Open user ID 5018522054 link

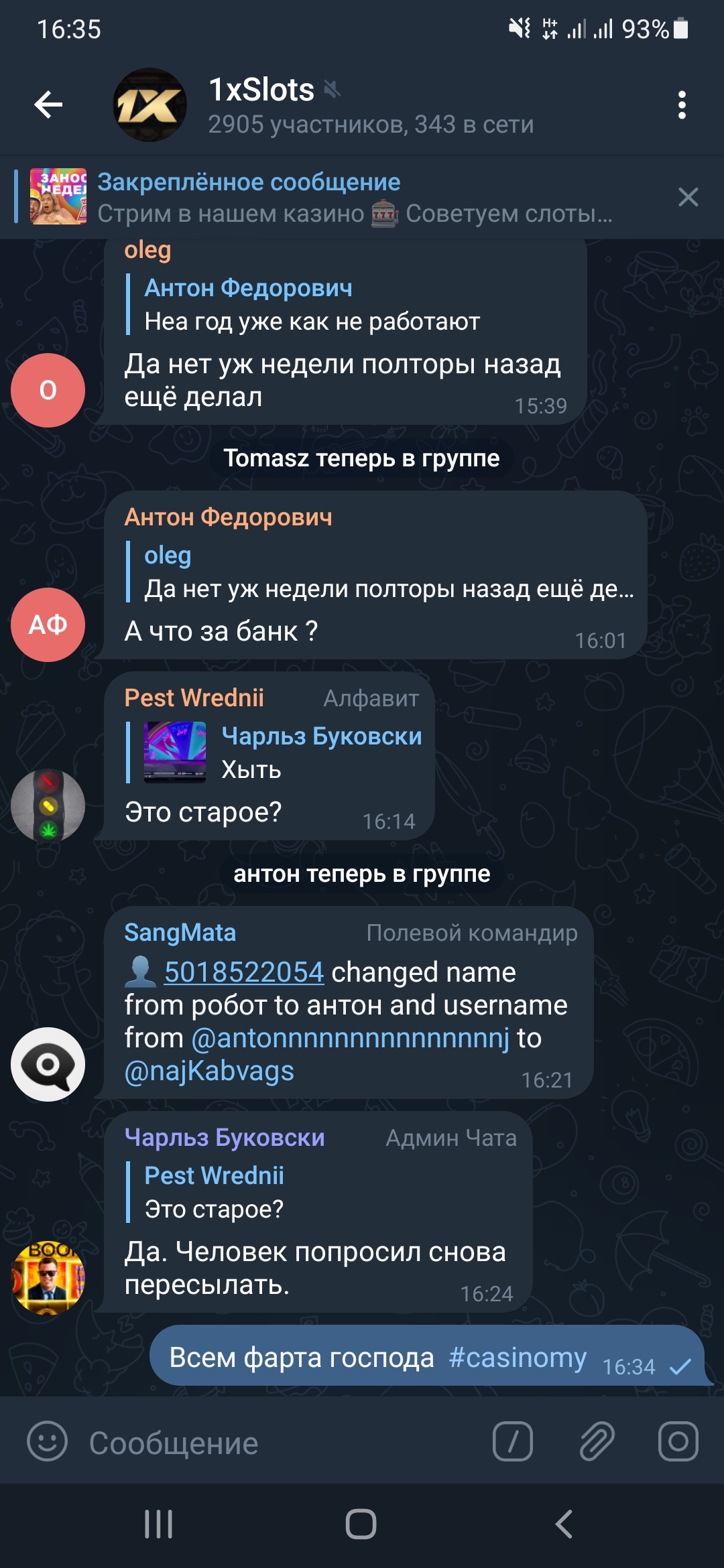tap(244, 972)
